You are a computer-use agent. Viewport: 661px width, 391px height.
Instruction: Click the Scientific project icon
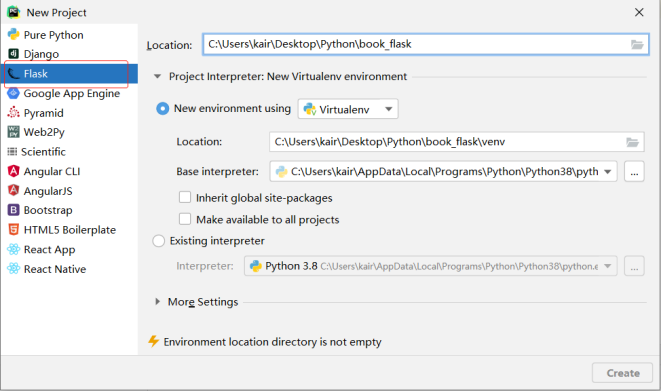tap(12, 152)
